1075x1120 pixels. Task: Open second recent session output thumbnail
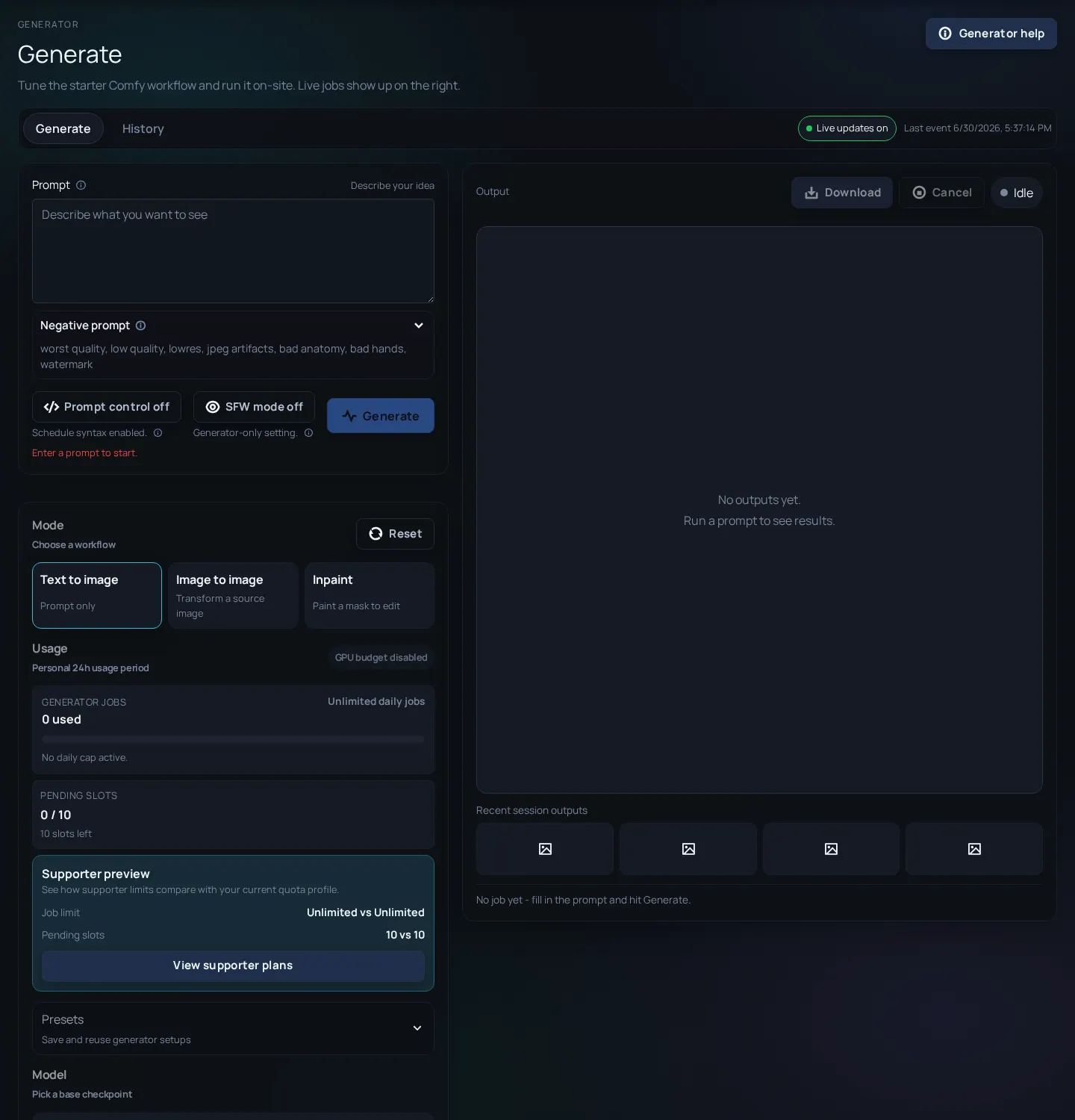[x=688, y=849]
